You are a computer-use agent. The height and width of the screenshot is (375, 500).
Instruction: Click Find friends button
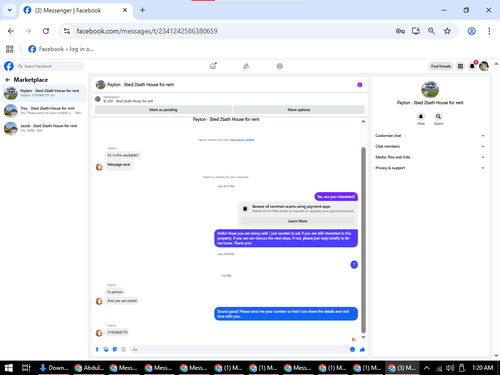point(441,66)
